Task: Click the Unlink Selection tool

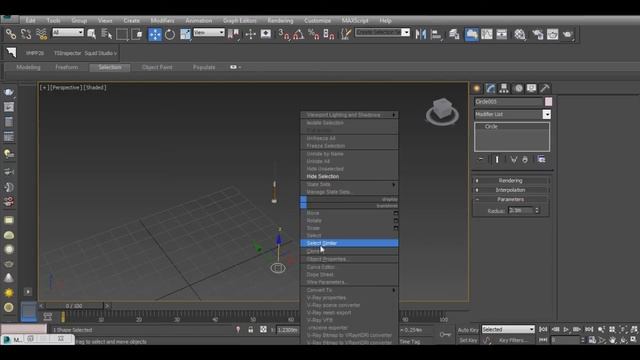Action: pos(26,34)
